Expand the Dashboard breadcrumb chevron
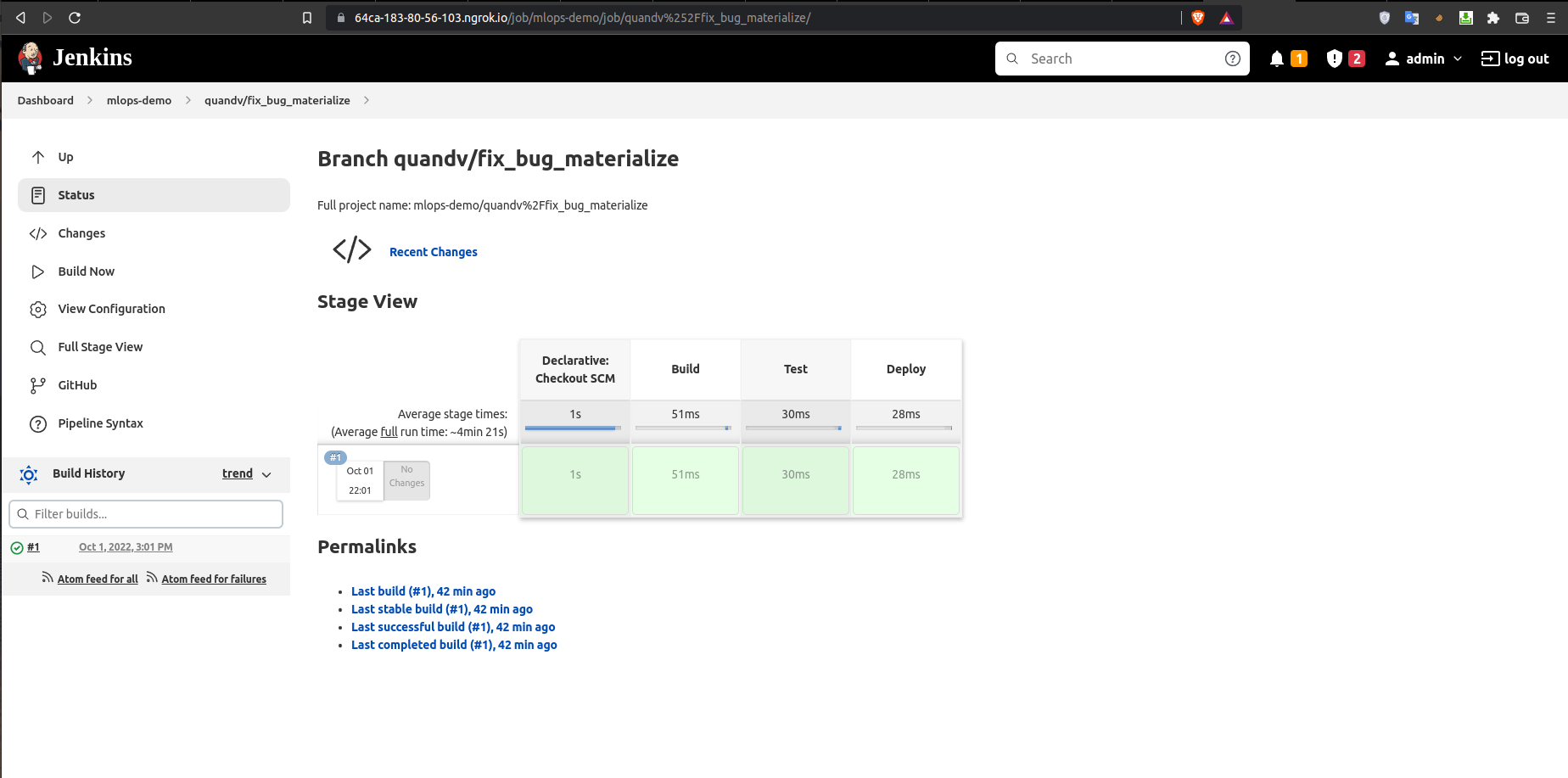This screenshot has width=1568, height=778. click(x=90, y=100)
